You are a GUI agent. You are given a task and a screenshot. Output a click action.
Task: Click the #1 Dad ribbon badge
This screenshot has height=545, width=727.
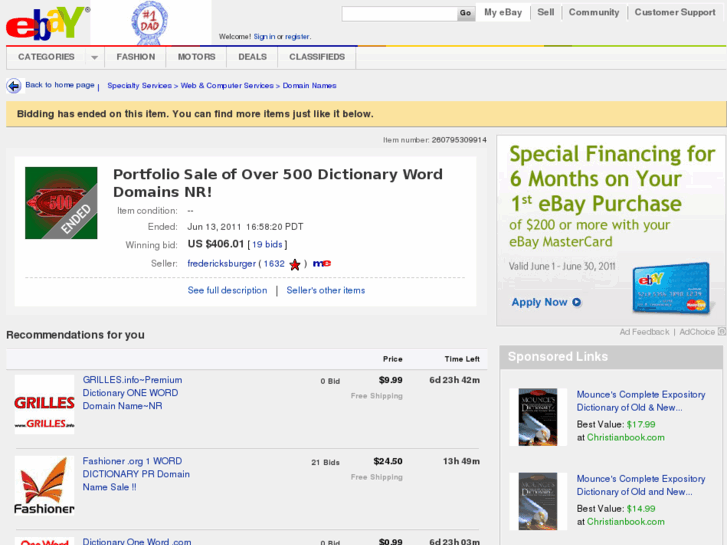click(x=150, y=21)
